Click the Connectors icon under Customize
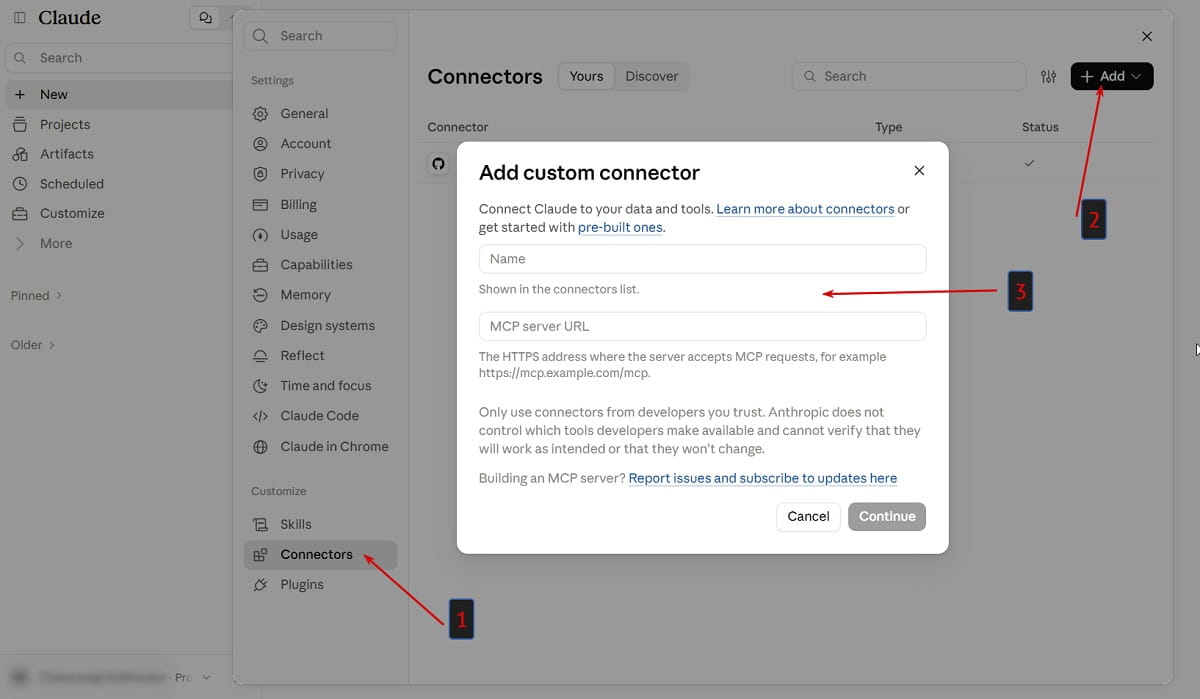 [261, 554]
